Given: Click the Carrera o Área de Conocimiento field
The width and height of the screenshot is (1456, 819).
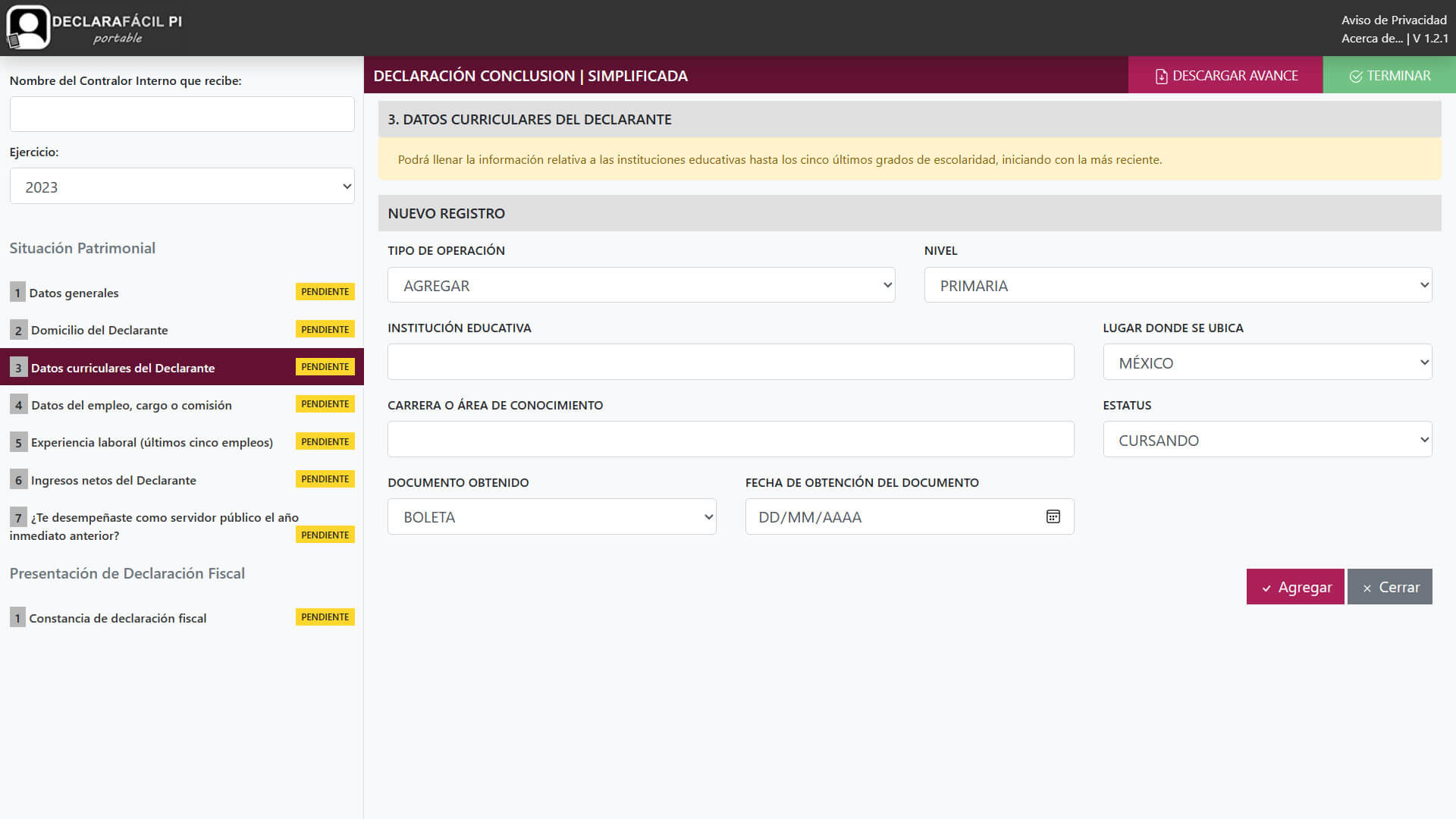Looking at the screenshot, I should [x=731, y=439].
